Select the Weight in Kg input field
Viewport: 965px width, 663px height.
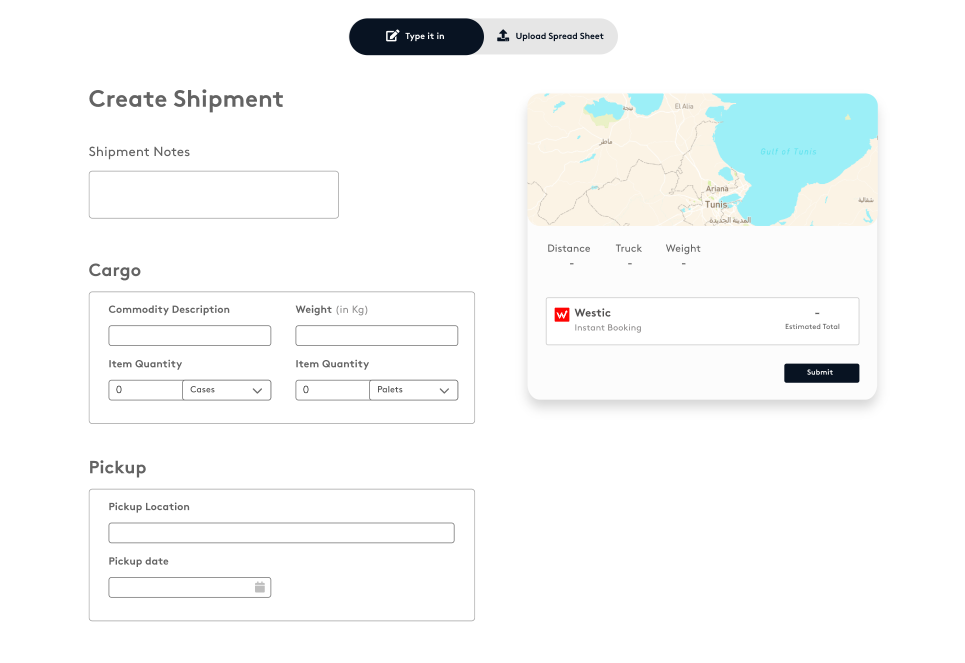[x=376, y=336]
